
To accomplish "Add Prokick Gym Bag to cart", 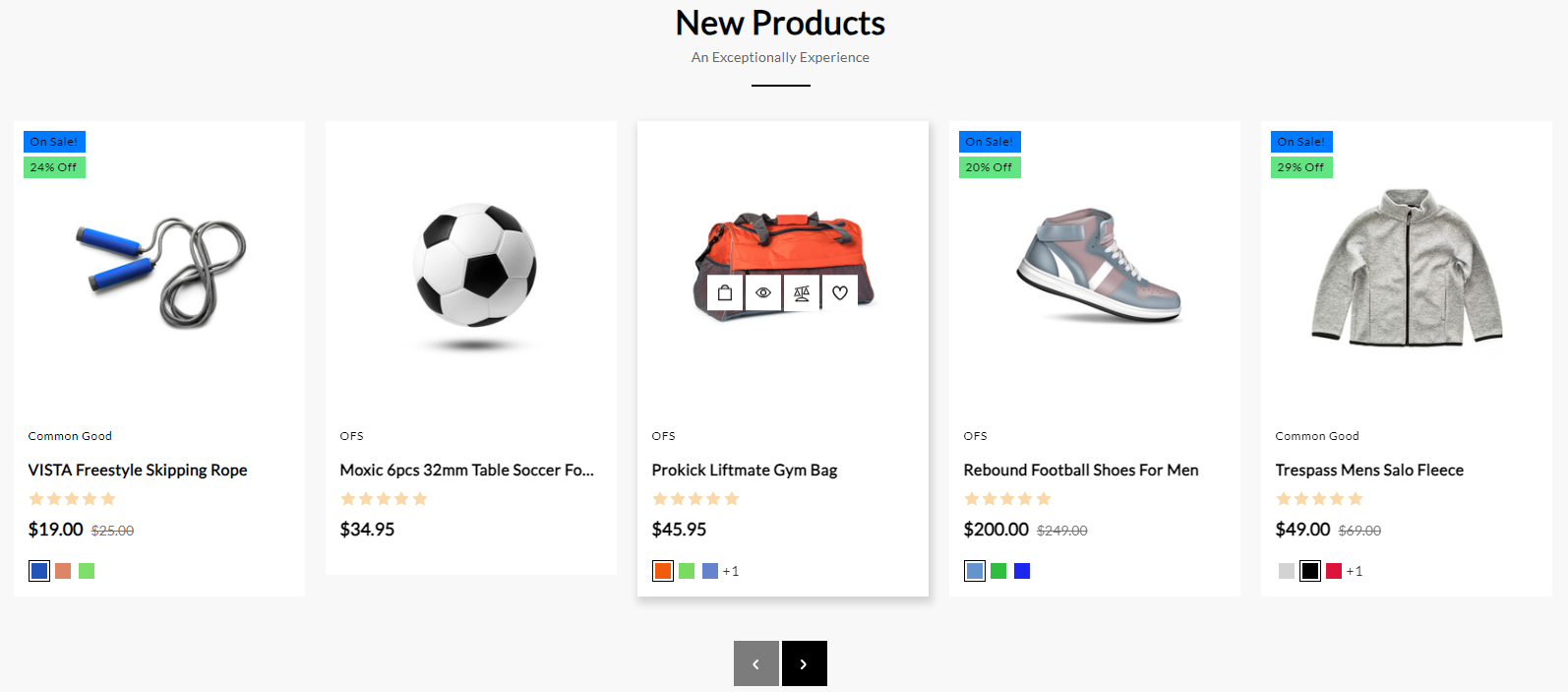I will coord(725,292).
